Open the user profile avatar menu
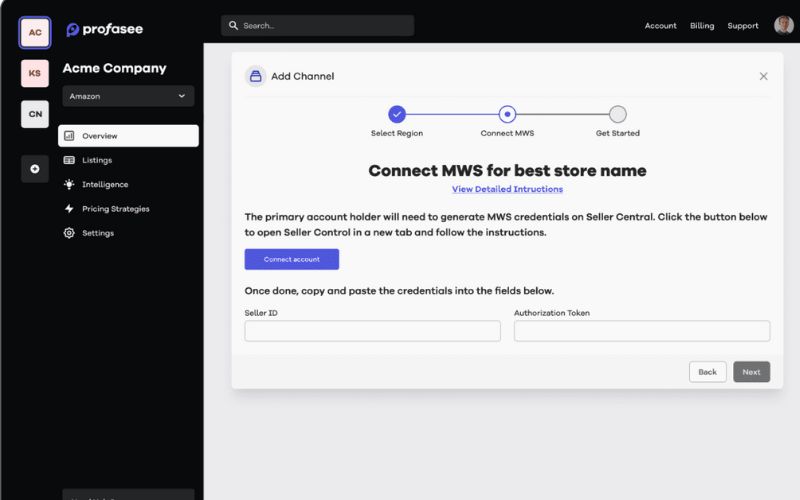This screenshot has width=800, height=500. pyautogui.click(x=783, y=25)
